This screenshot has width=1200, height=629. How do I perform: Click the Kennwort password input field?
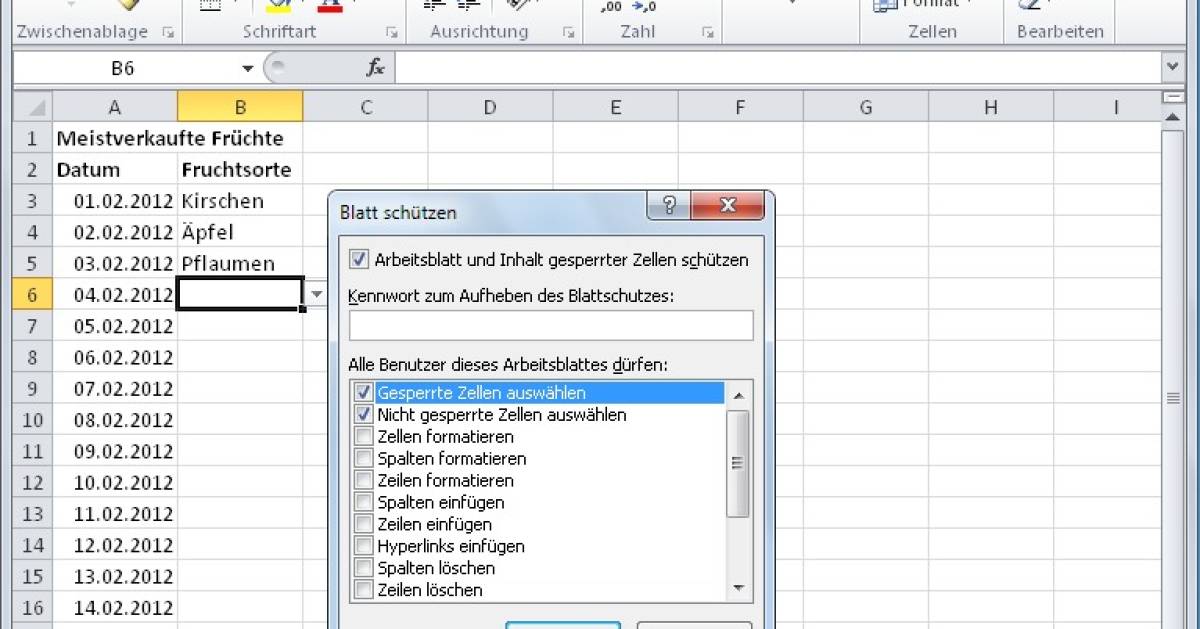[551, 325]
